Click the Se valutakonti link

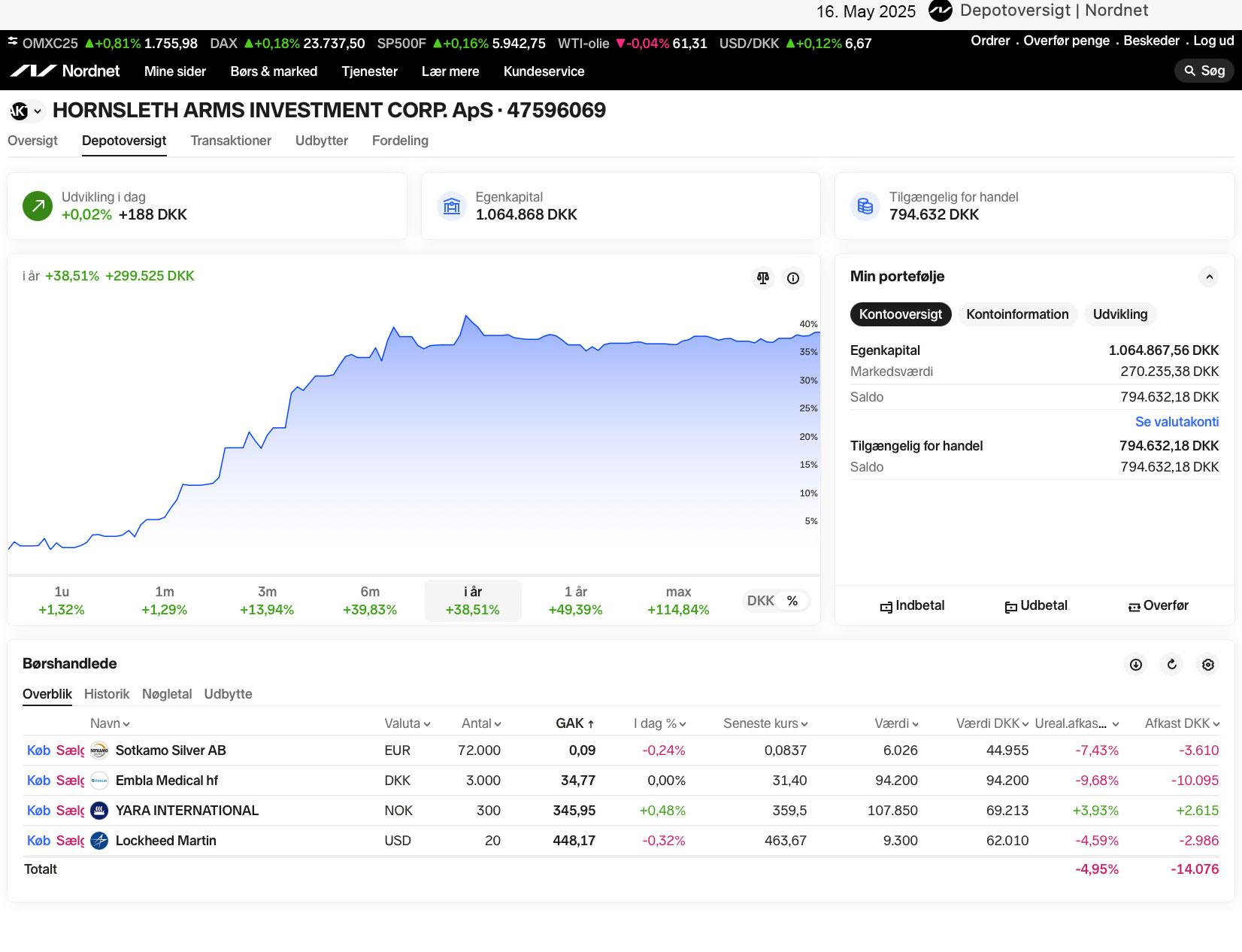1177,422
